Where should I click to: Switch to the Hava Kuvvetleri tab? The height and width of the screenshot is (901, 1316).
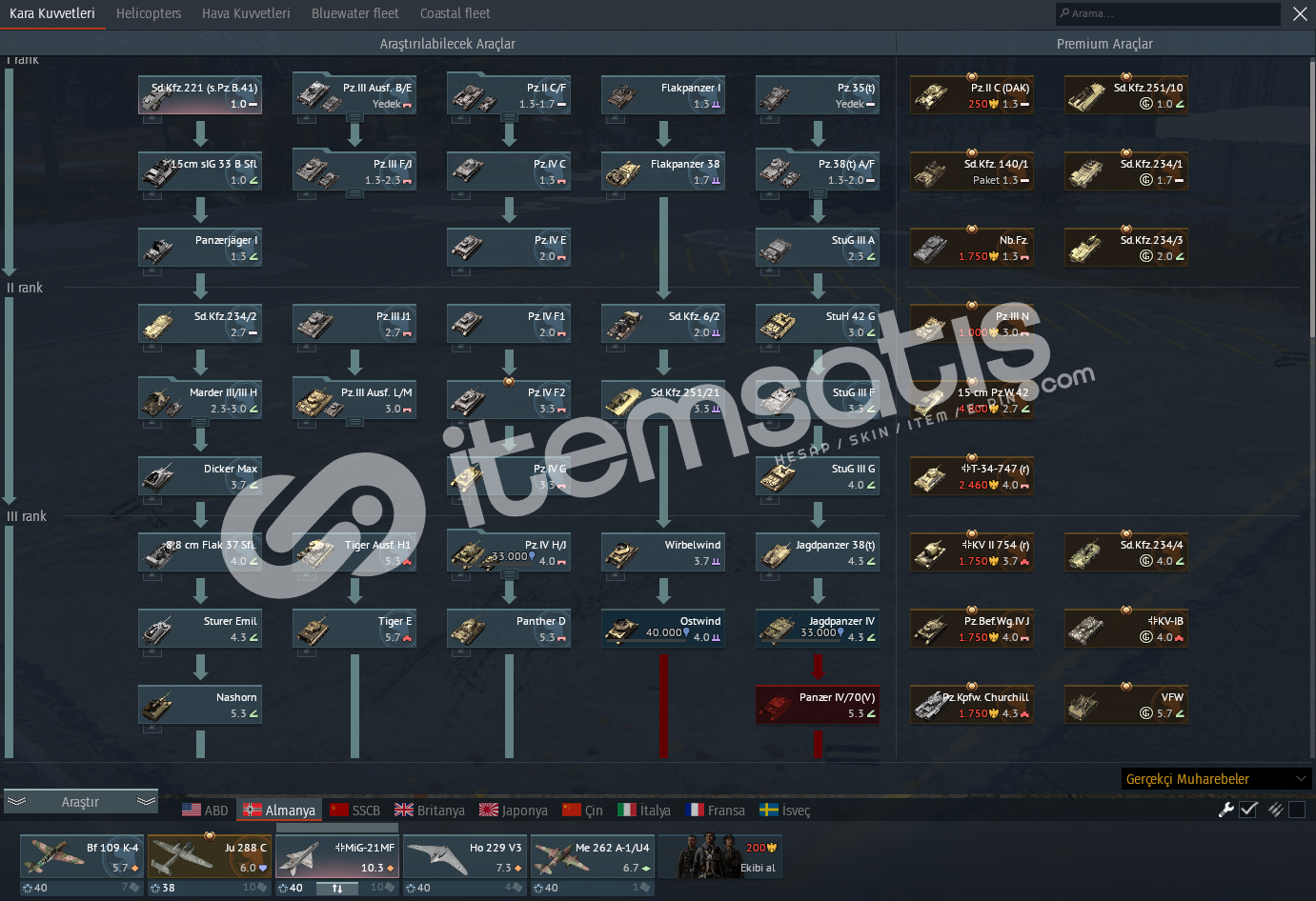(246, 13)
